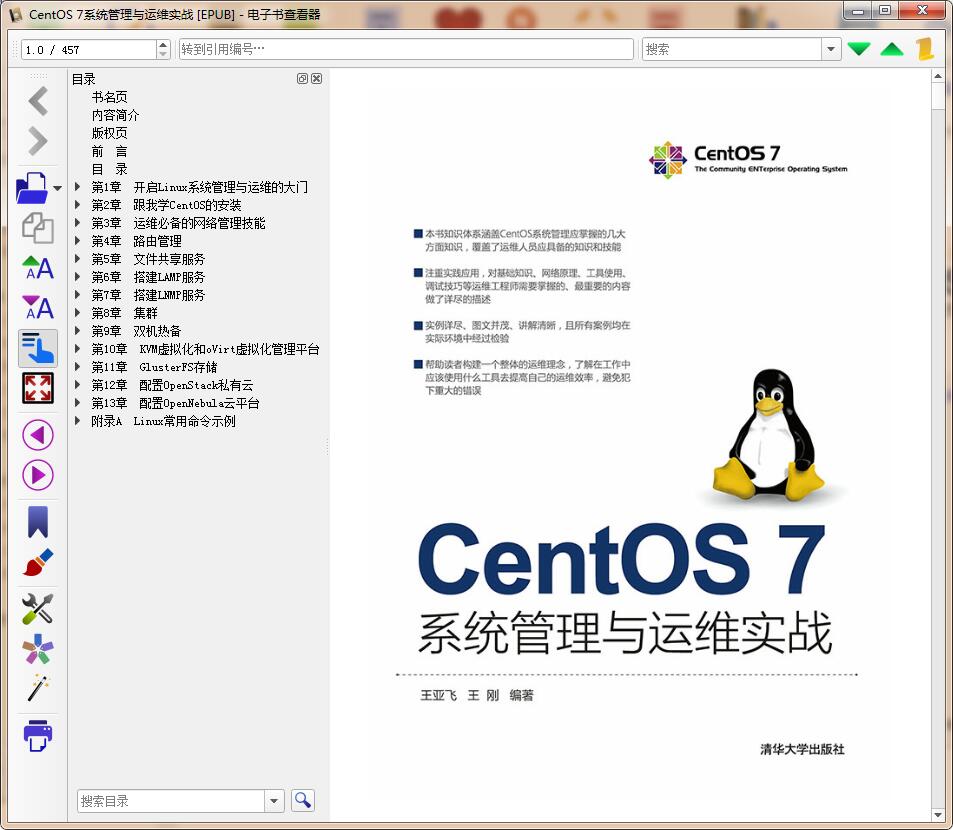Expand 第6章 搭建LAMP服务 chapter
953x830 pixels.
click(x=77, y=276)
